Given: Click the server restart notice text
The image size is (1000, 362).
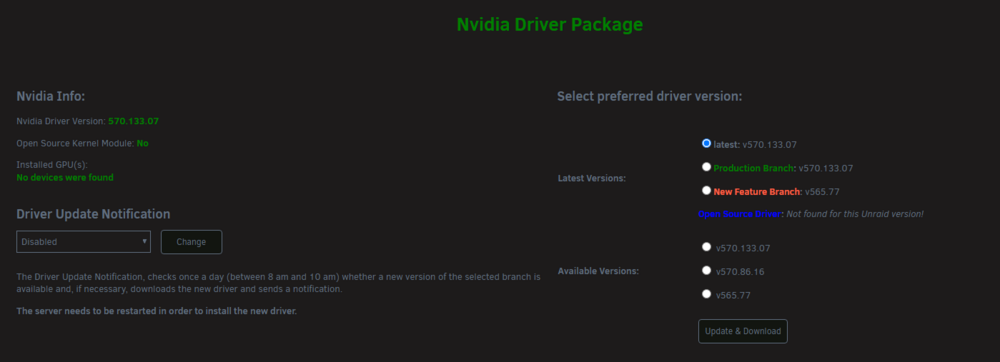Looking at the screenshot, I should click(x=157, y=311).
